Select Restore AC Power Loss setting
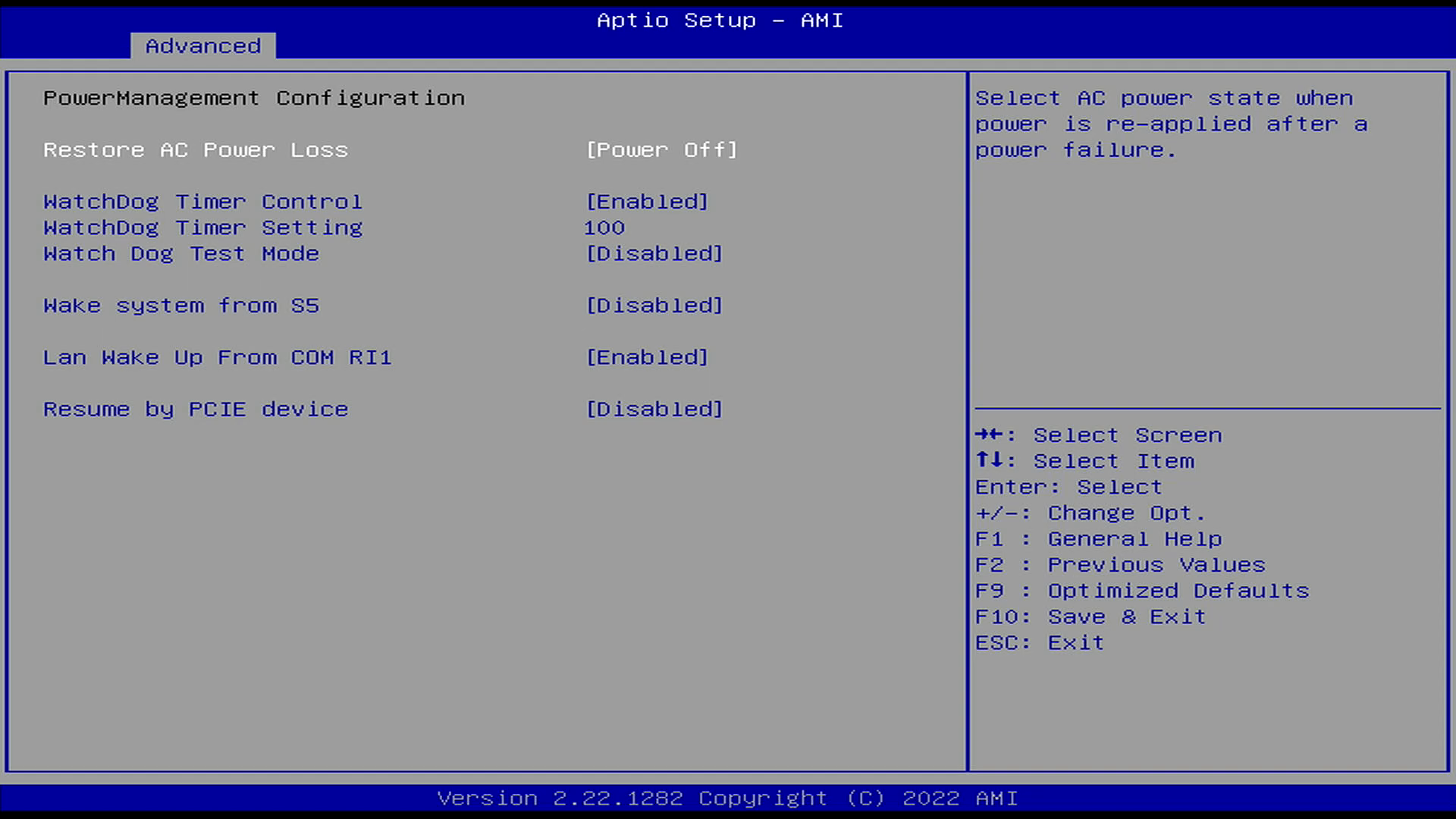The height and width of the screenshot is (819, 1456). (196, 150)
